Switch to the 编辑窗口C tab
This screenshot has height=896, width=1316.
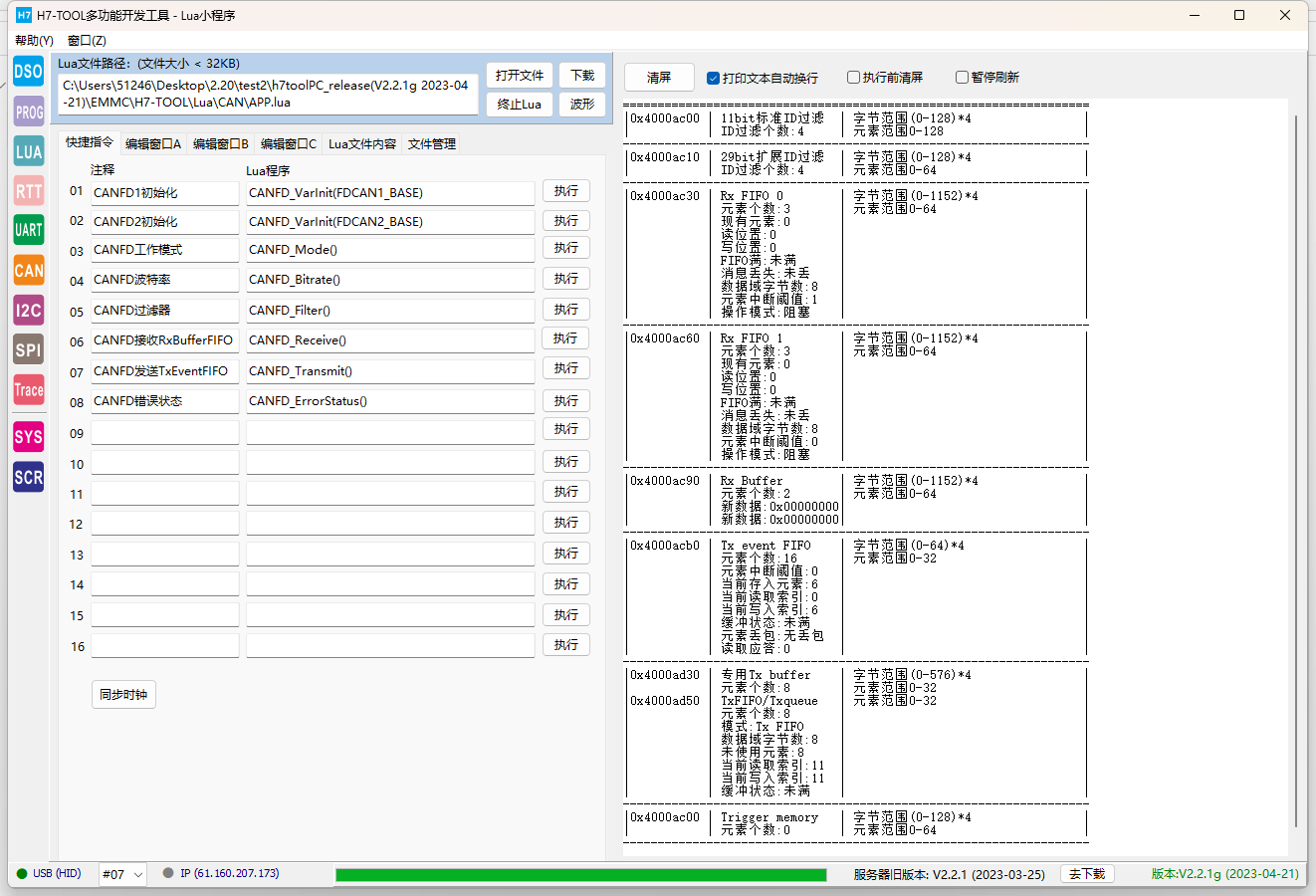click(x=289, y=143)
